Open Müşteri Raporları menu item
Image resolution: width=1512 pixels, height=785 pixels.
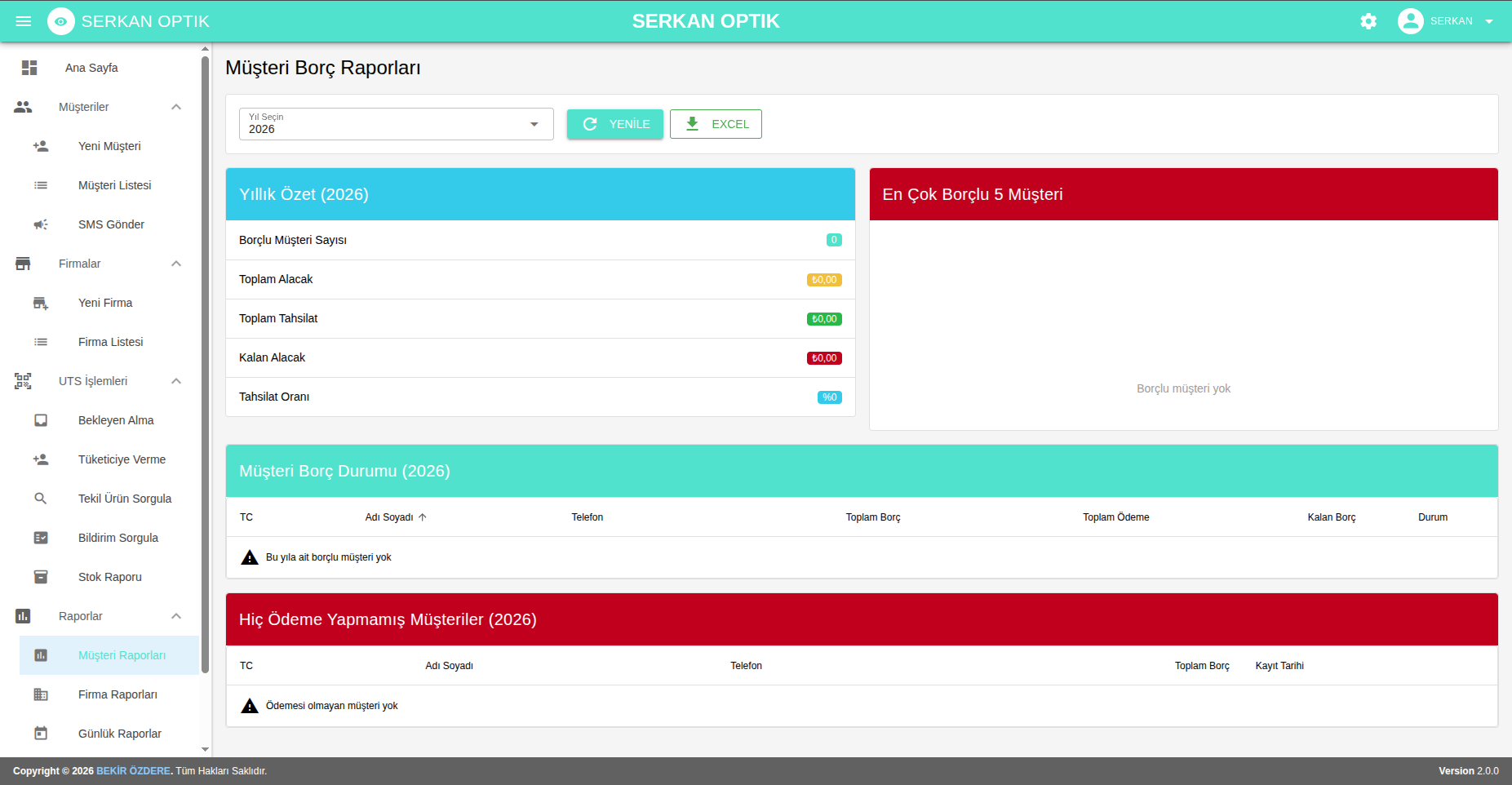(109, 655)
